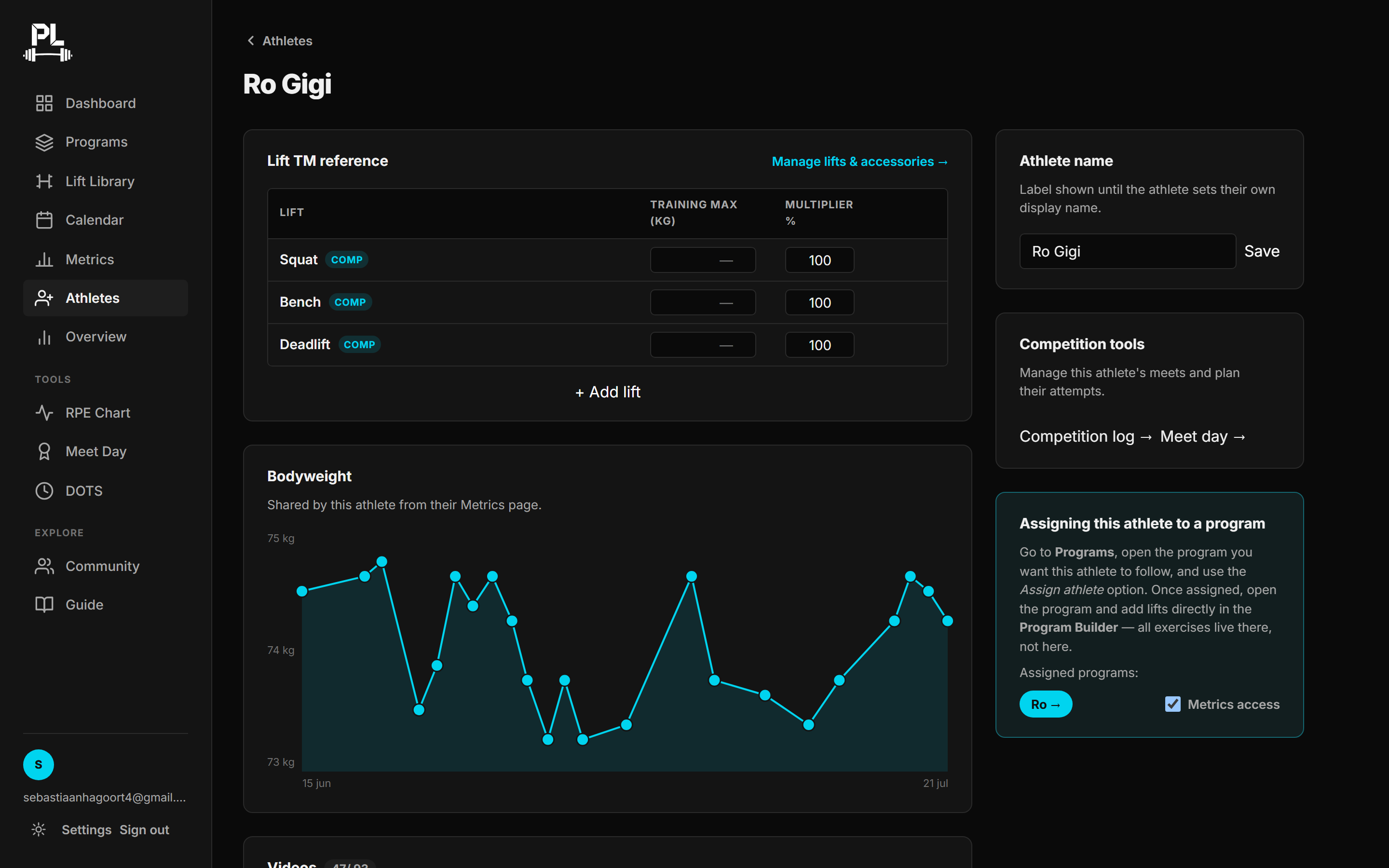
Task: Uncheck the Metrics access checkbox
Action: pyautogui.click(x=1172, y=705)
